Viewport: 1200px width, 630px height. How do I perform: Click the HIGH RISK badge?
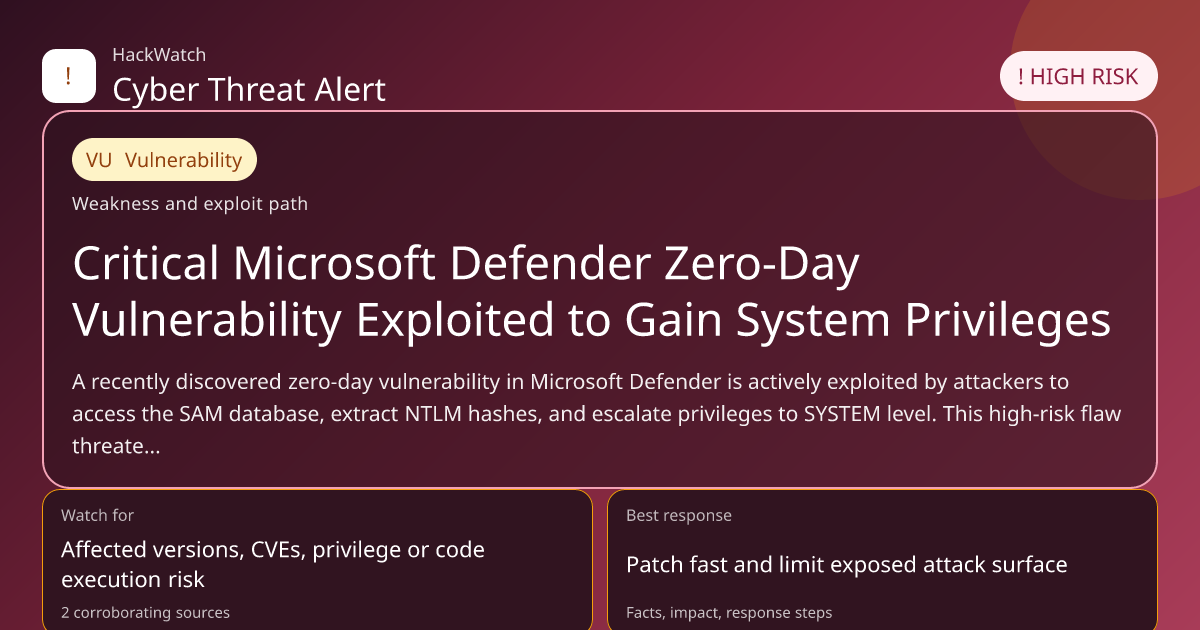tap(1078, 77)
